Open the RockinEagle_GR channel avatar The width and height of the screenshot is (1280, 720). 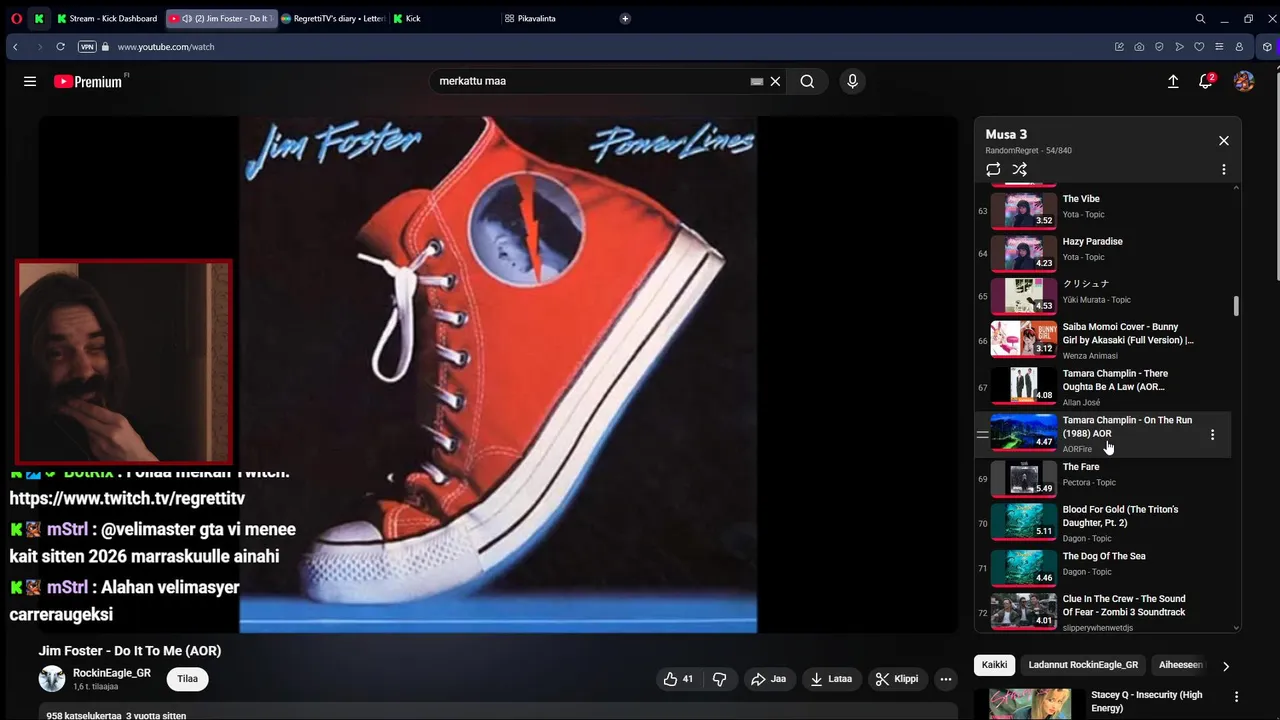point(52,679)
